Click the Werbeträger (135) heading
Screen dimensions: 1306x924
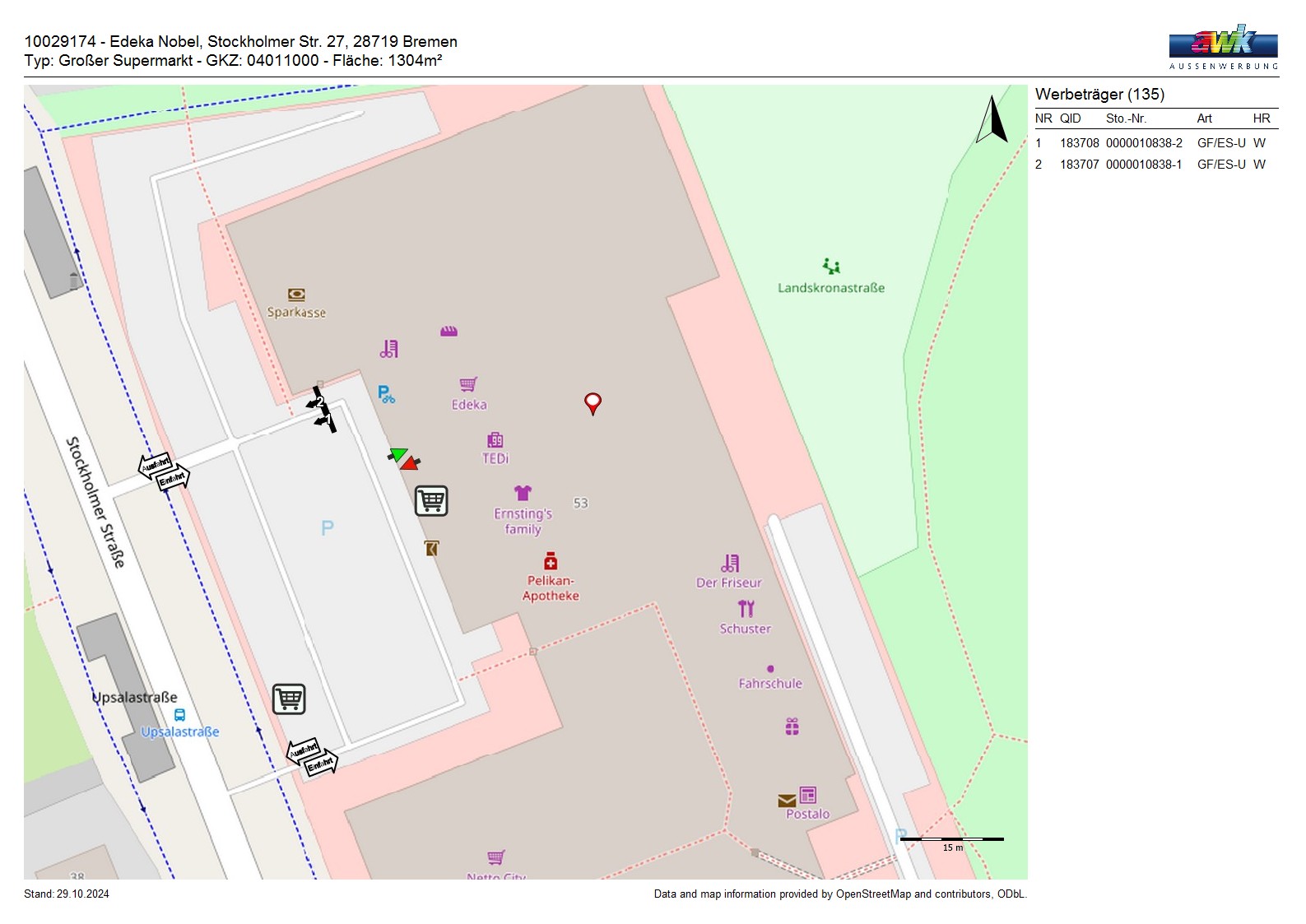(1099, 94)
